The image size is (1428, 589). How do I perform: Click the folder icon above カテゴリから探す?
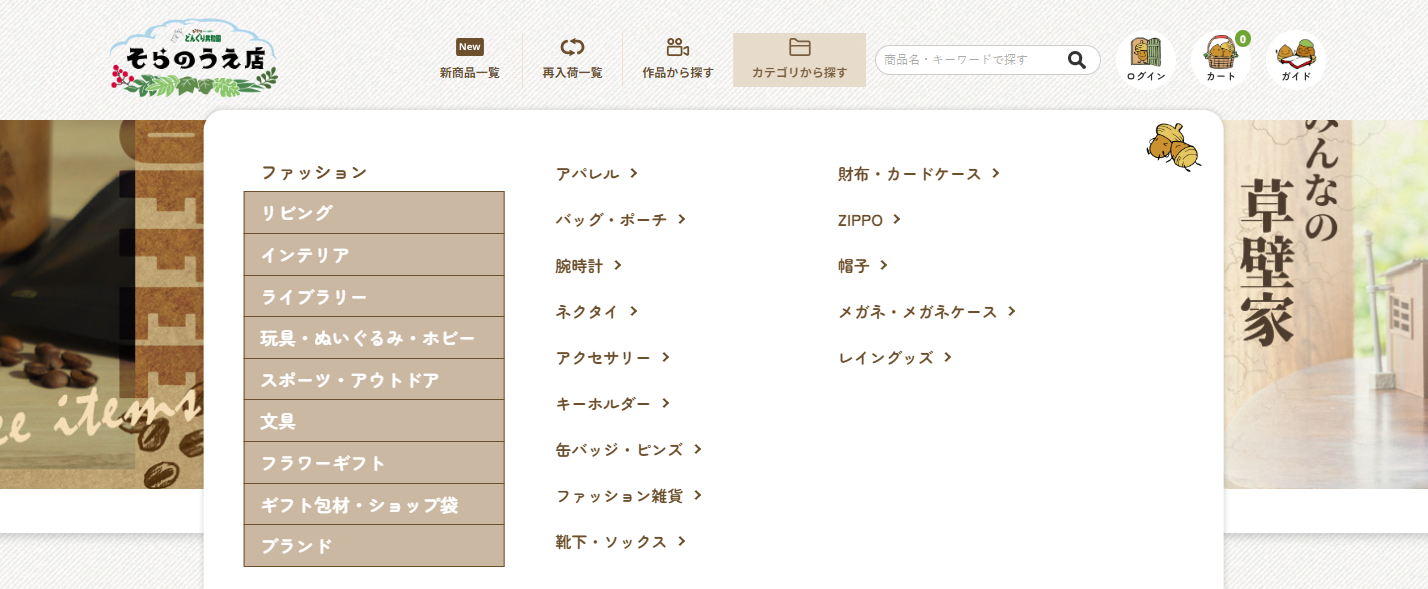pos(800,47)
